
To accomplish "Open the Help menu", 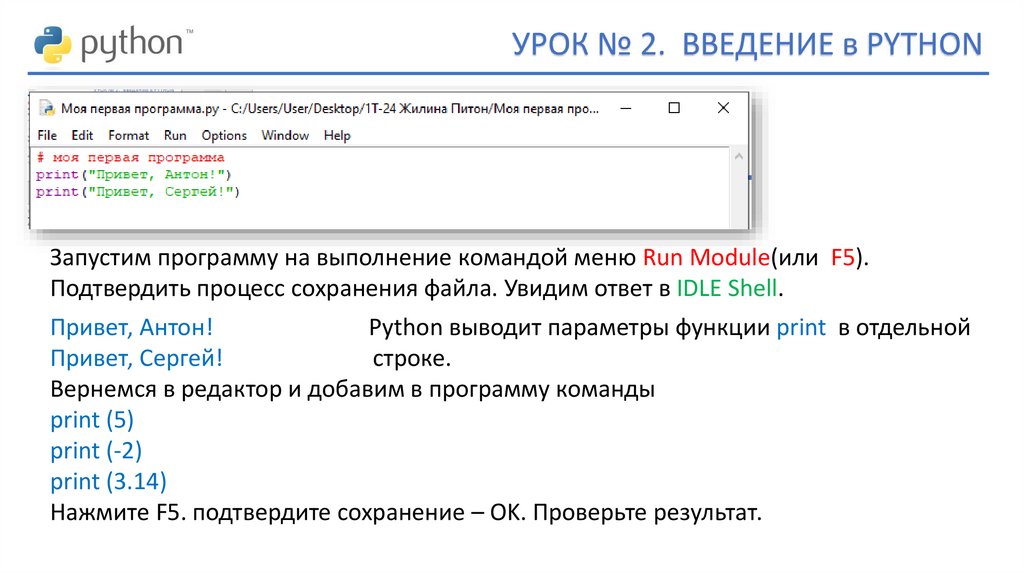I will [x=337, y=135].
